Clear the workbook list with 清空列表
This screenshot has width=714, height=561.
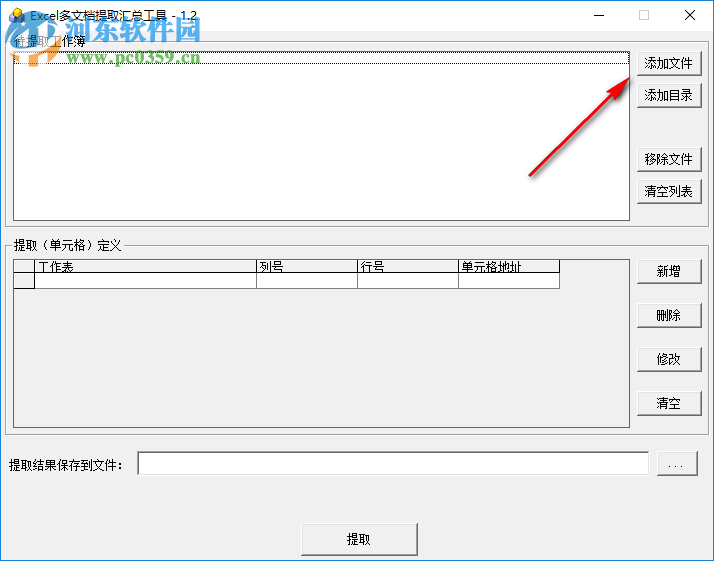pyautogui.click(x=668, y=191)
